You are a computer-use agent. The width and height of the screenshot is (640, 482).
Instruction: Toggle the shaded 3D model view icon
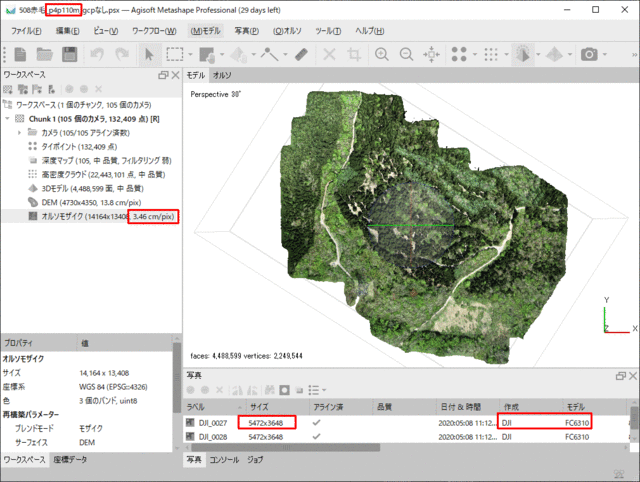(x=523, y=54)
